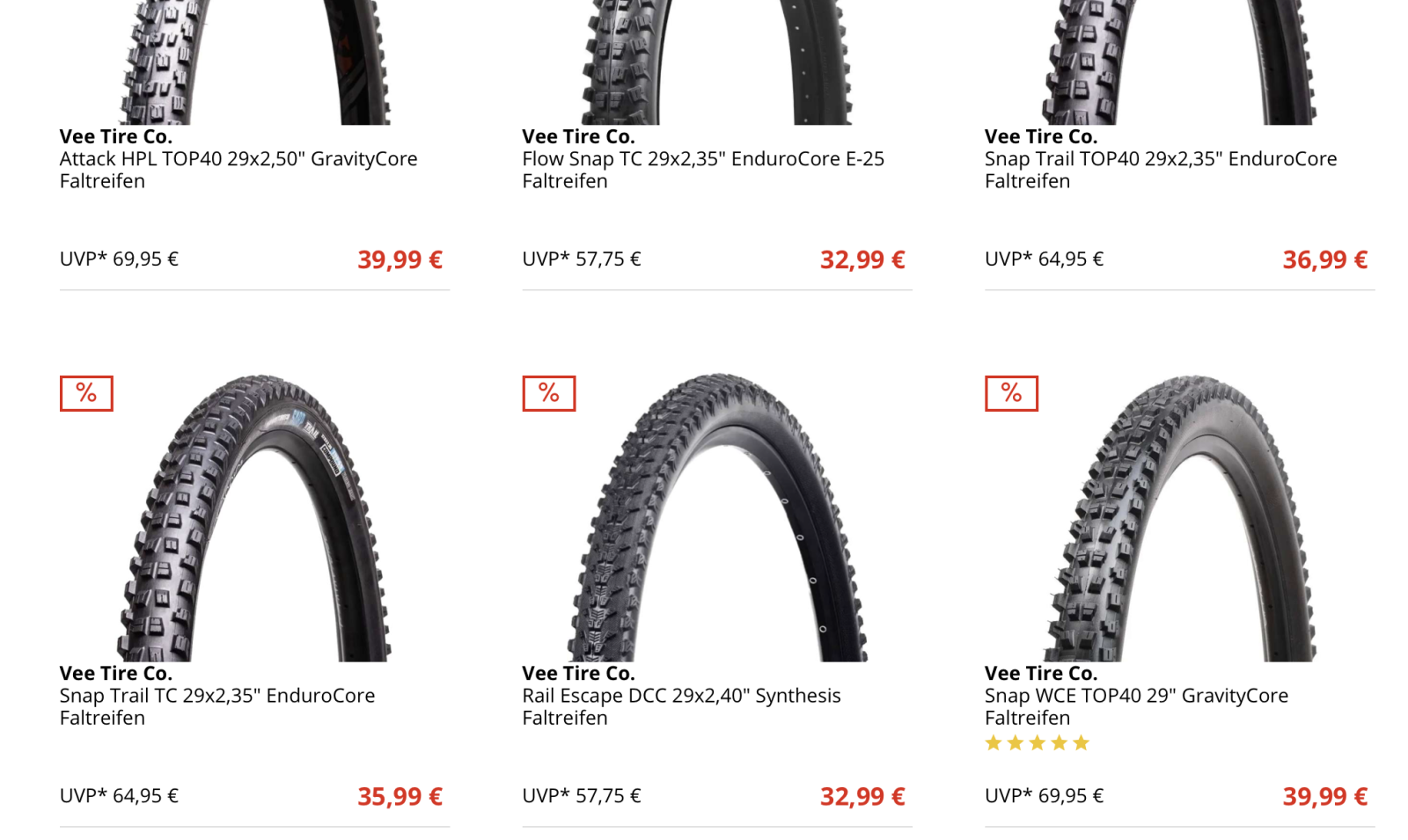This screenshot has width=1408, height=840.
Task: Click five-star rating of Snap WCE TOP40
Action: click(x=1038, y=743)
